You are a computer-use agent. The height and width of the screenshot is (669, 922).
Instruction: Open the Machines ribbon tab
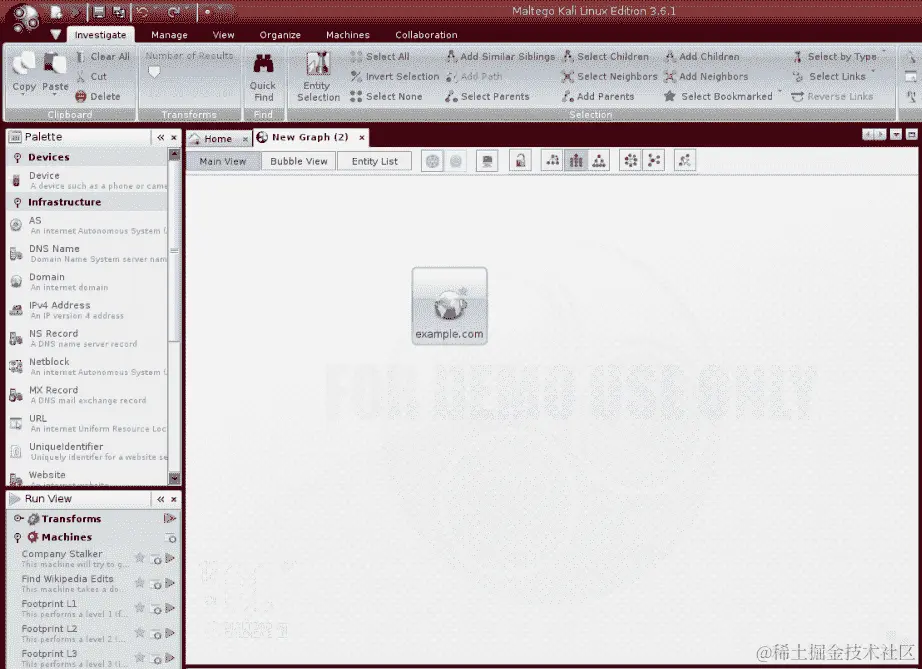(348, 35)
